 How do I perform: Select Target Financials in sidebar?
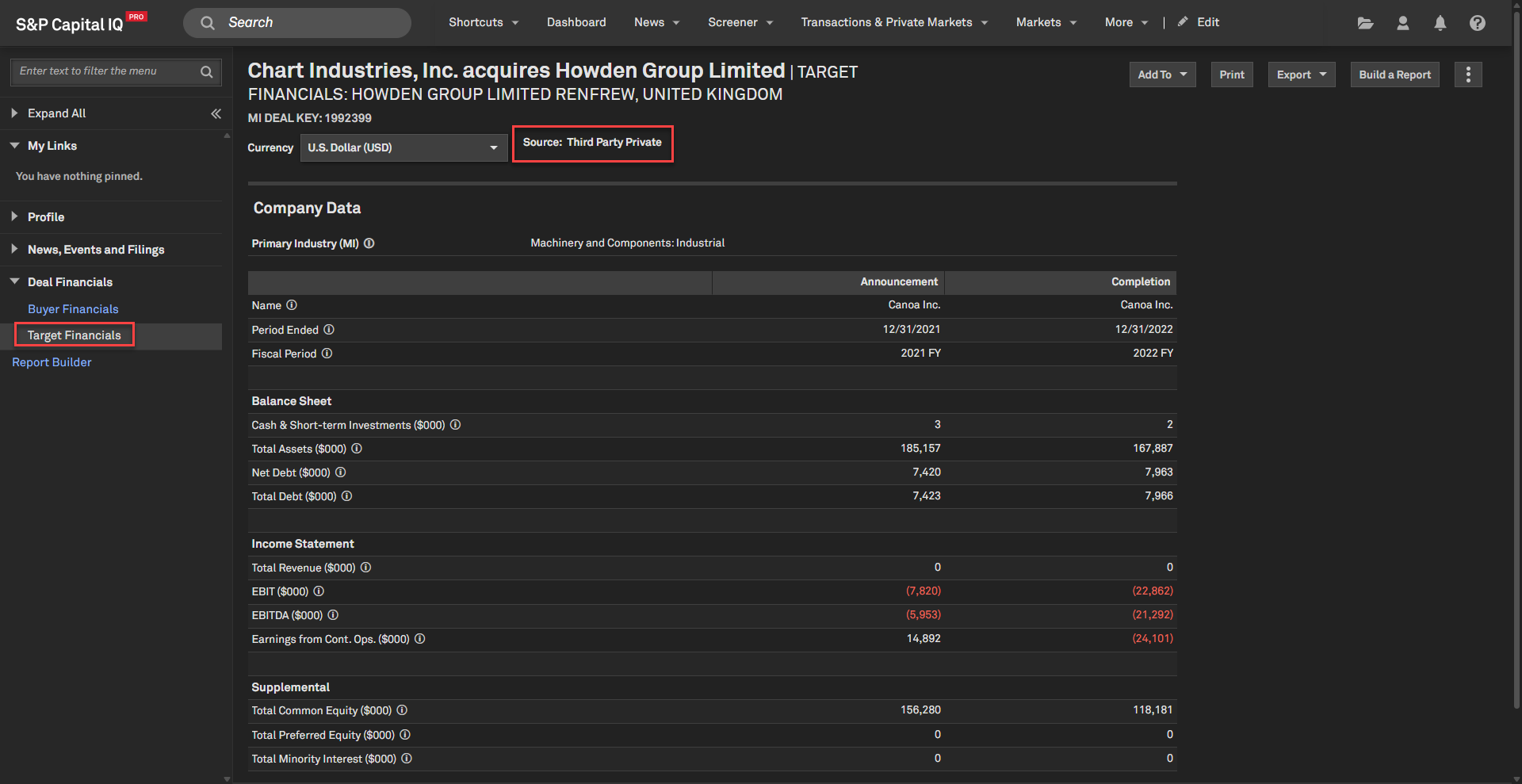point(75,335)
